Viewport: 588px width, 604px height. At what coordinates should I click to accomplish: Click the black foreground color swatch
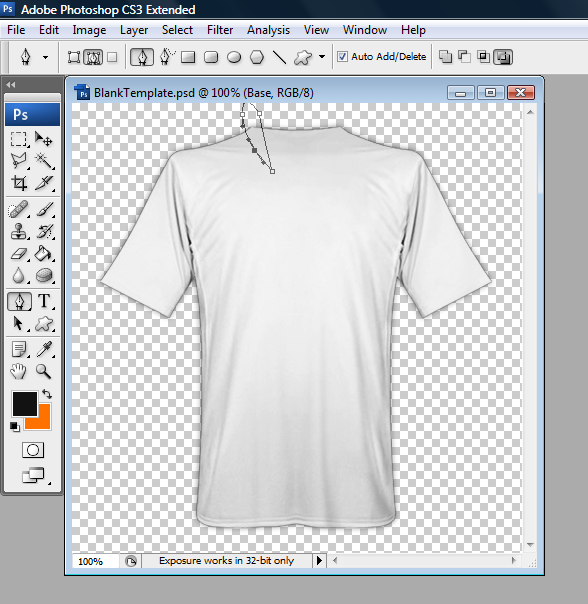(25, 403)
